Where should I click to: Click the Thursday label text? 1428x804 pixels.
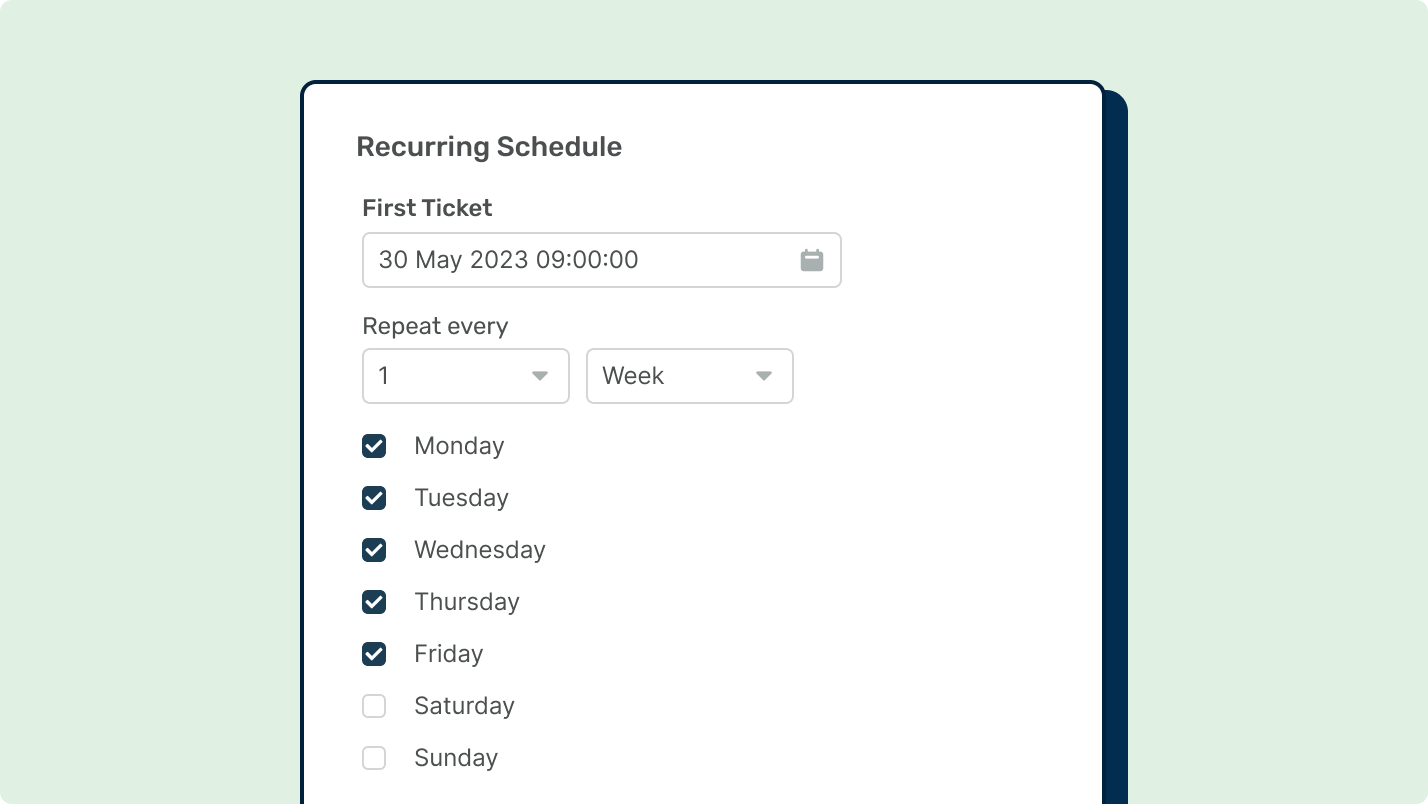point(467,602)
